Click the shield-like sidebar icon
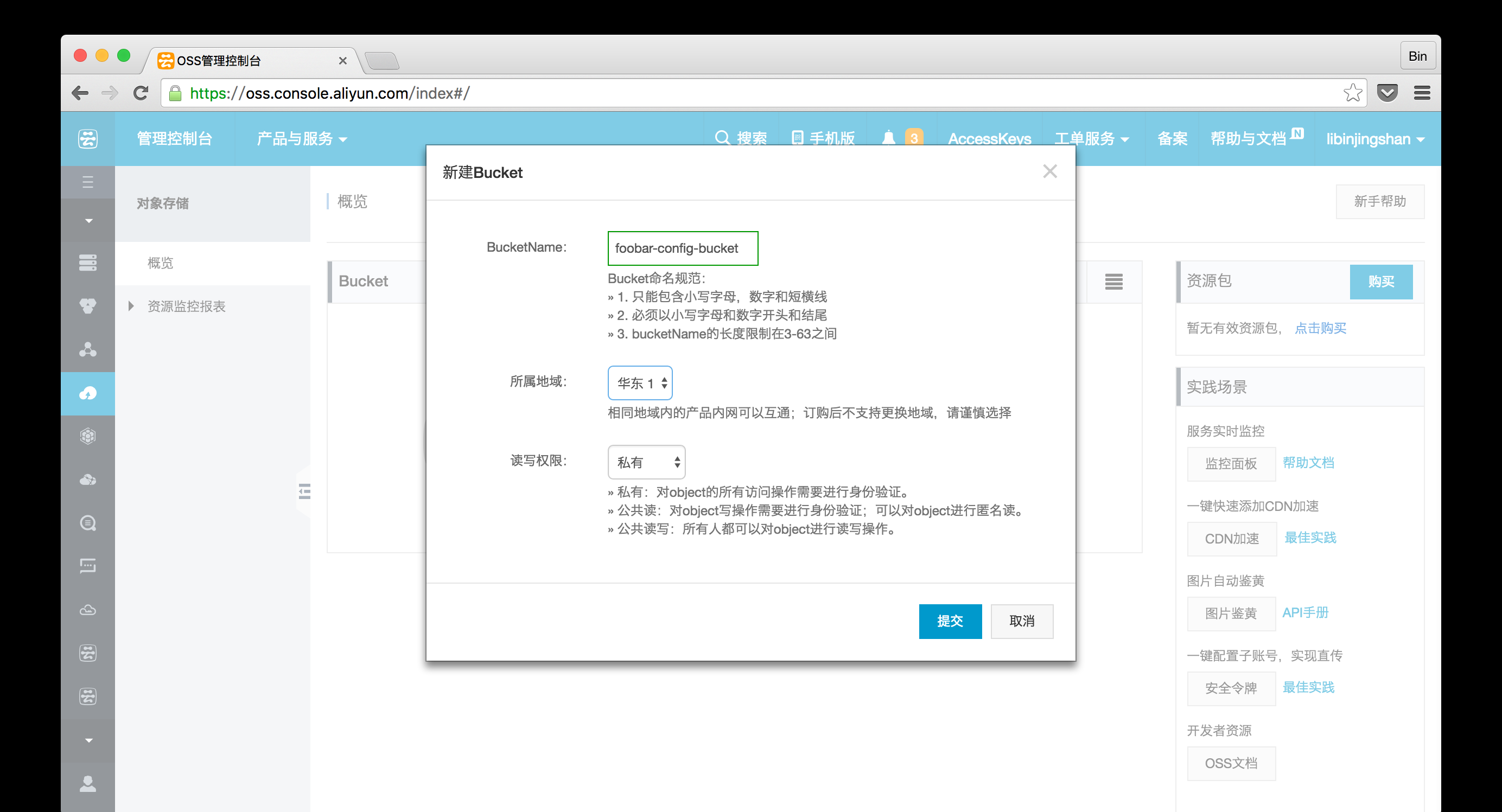This screenshot has height=812, width=1502. pos(88,306)
